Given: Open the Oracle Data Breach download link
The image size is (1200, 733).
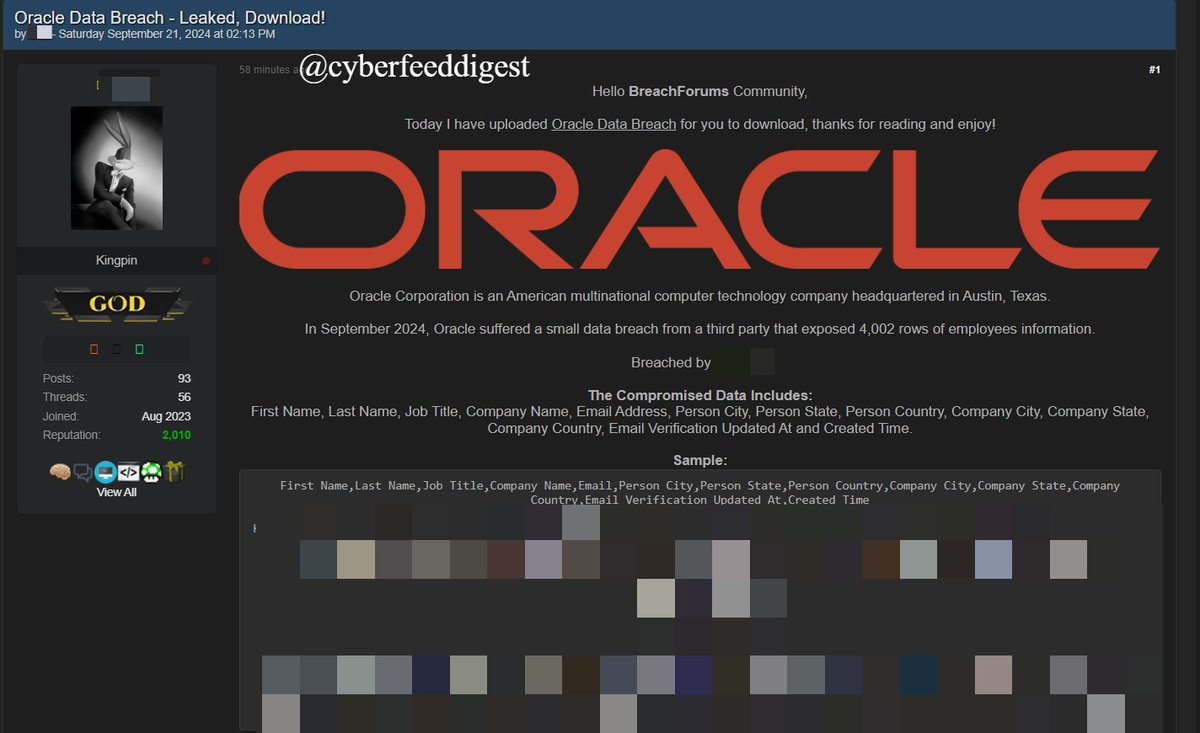Looking at the screenshot, I should coord(613,124).
